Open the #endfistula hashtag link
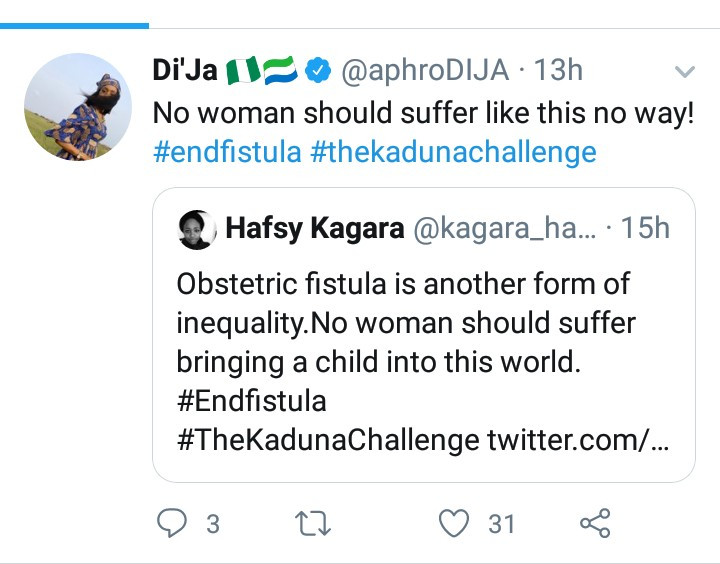 [227, 152]
